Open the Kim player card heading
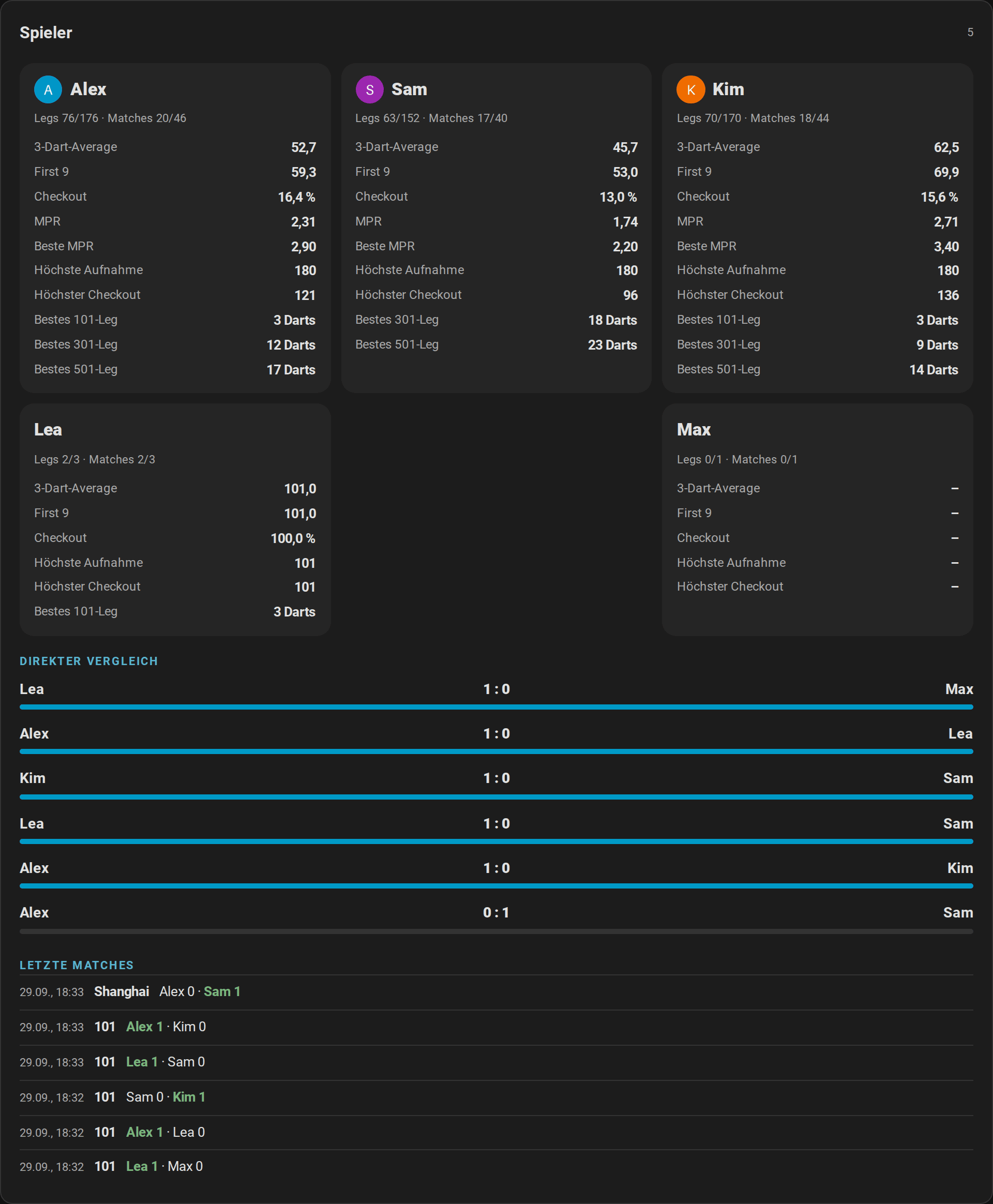Viewport: 993px width, 1204px height. pyautogui.click(x=728, y=89)
